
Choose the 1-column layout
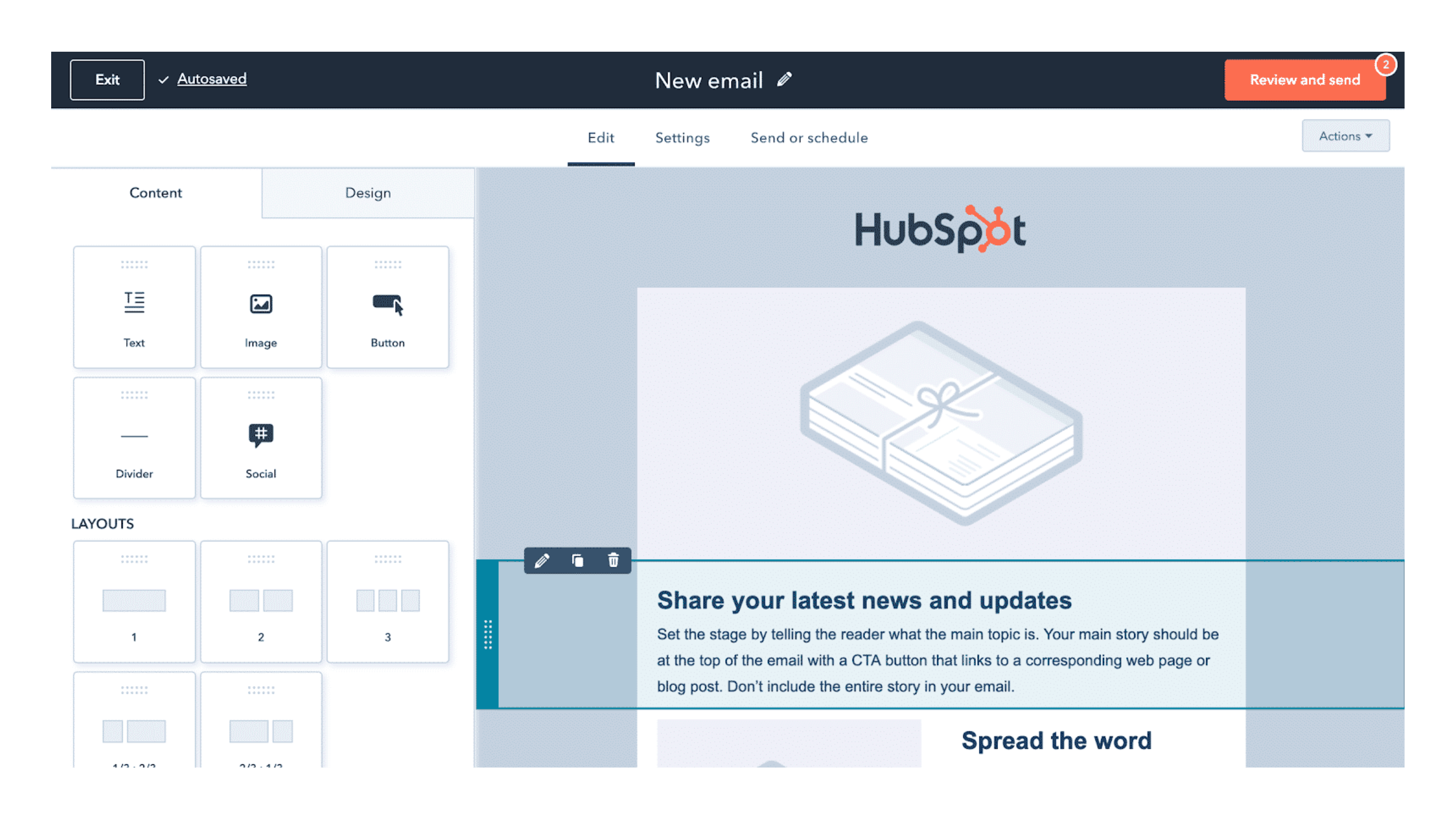tap(134, 602)
